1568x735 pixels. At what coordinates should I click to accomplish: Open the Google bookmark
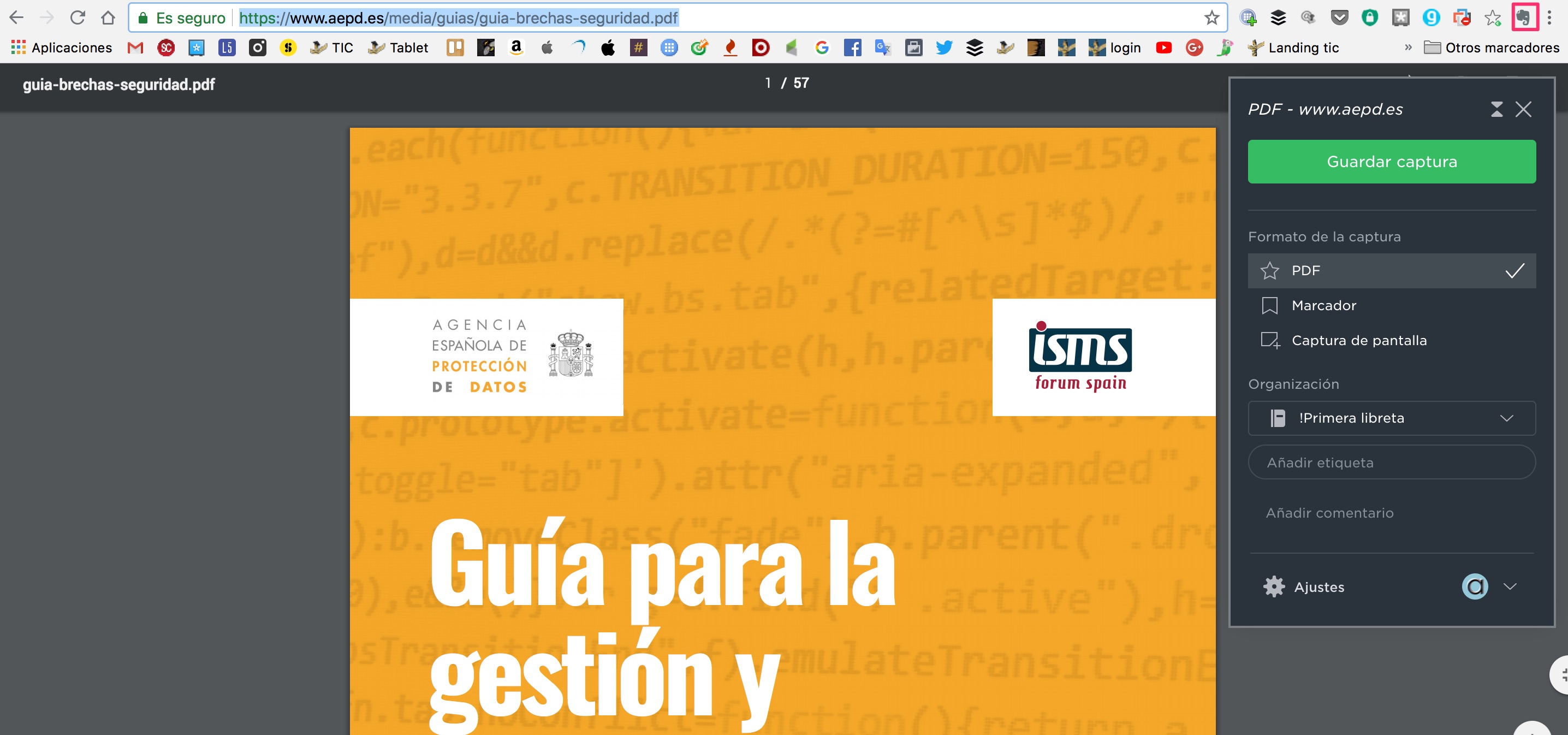click(822, 48)
